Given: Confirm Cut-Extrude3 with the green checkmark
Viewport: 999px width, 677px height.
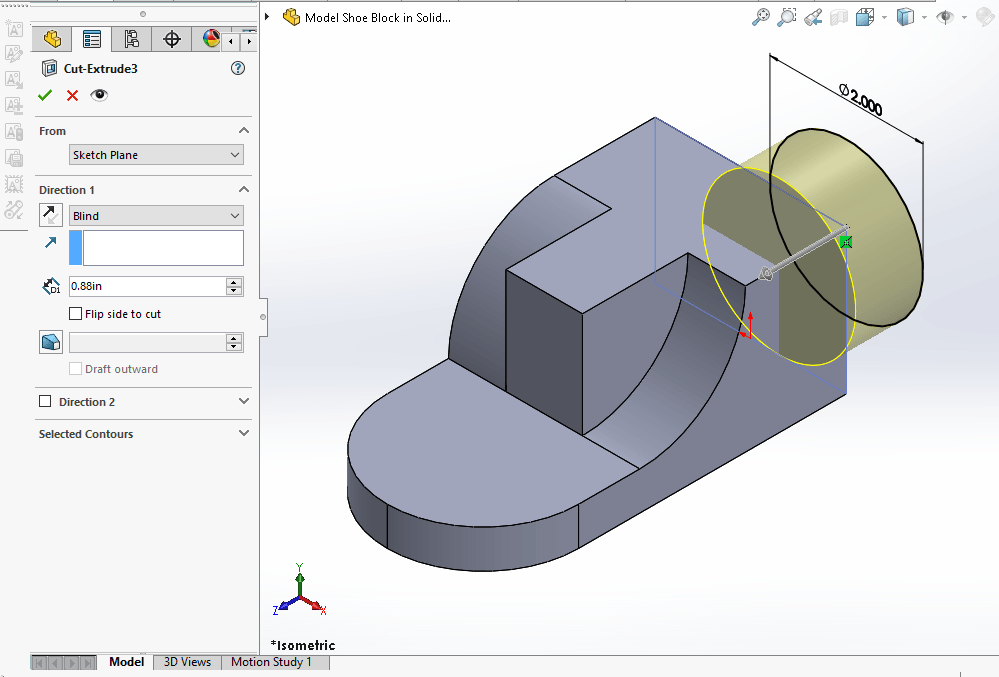Looking at the screenshot, I should 45,95.
